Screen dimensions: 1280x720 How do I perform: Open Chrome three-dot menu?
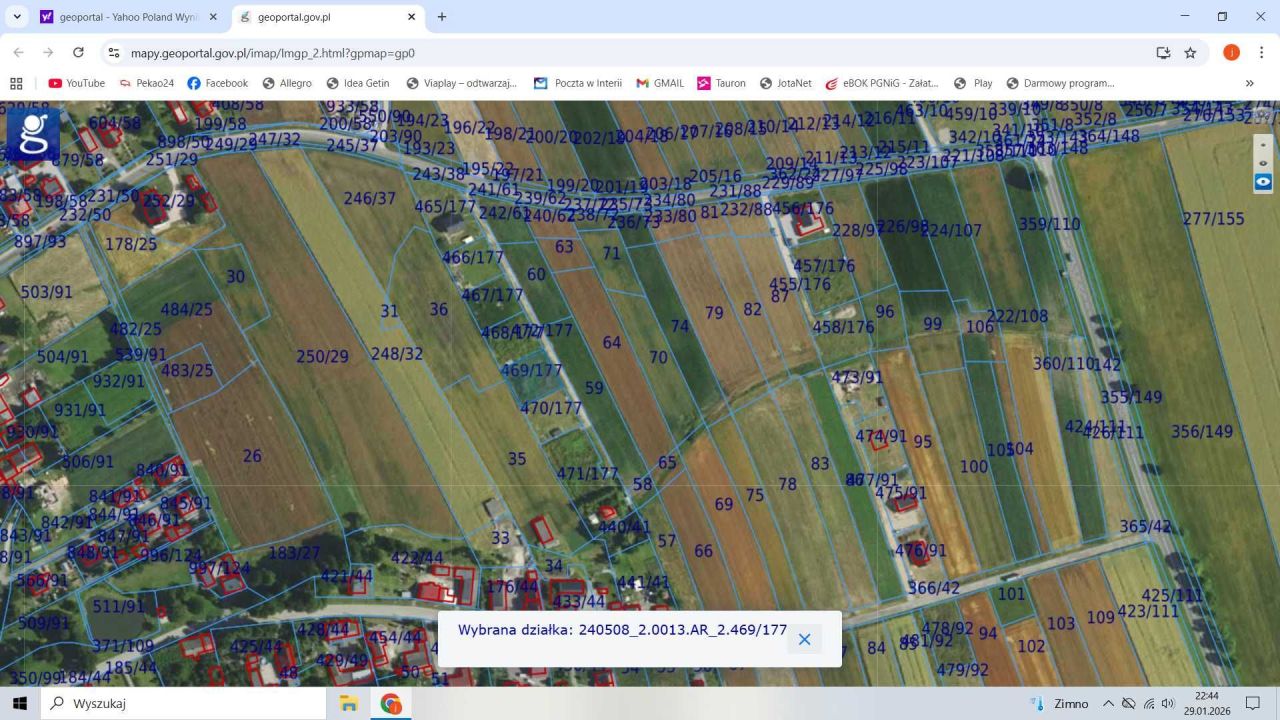(x=1261, y=53)
